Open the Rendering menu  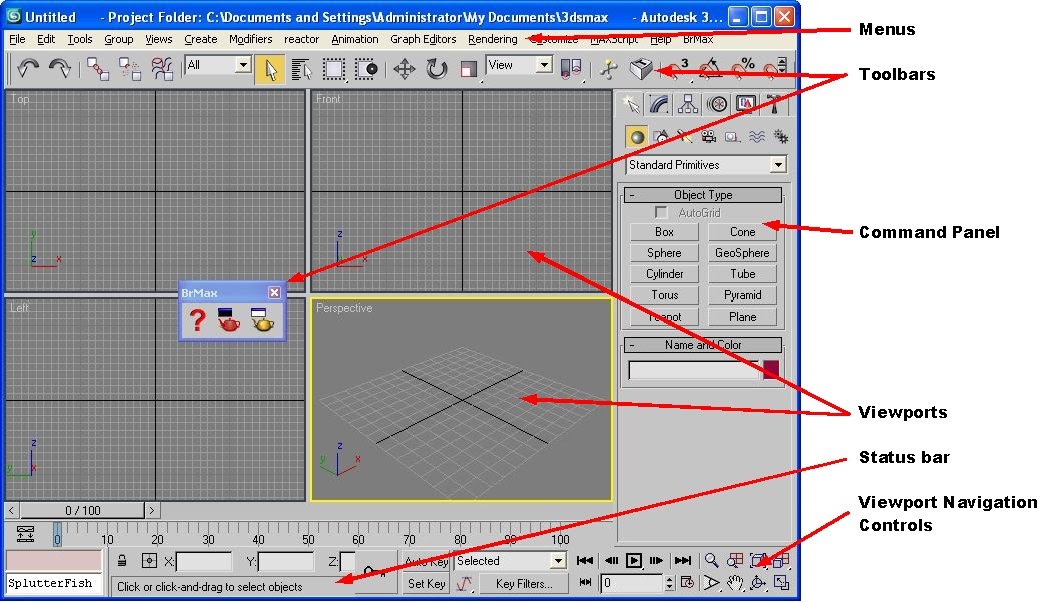[493, 39]
